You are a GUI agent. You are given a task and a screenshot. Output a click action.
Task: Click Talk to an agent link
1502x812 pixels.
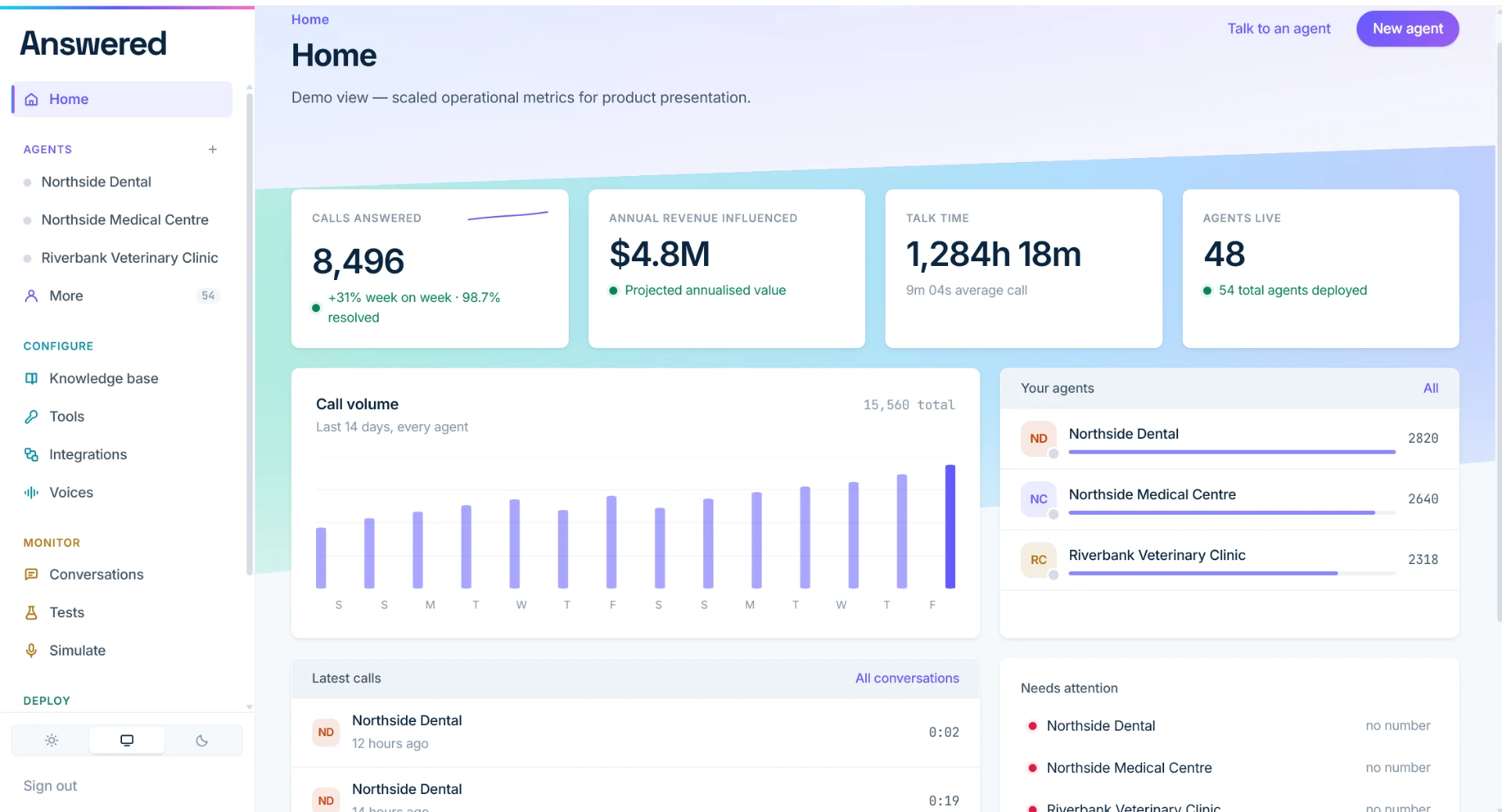(1278, 29)
